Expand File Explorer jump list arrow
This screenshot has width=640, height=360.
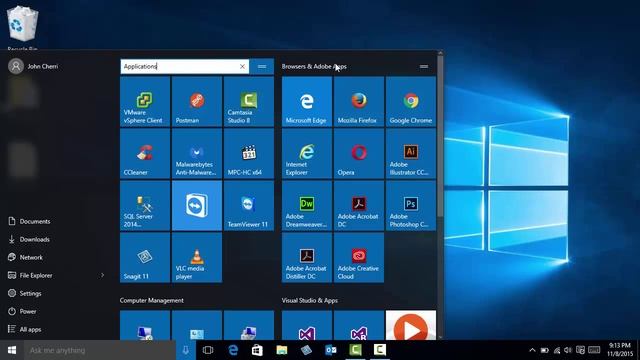102,275
